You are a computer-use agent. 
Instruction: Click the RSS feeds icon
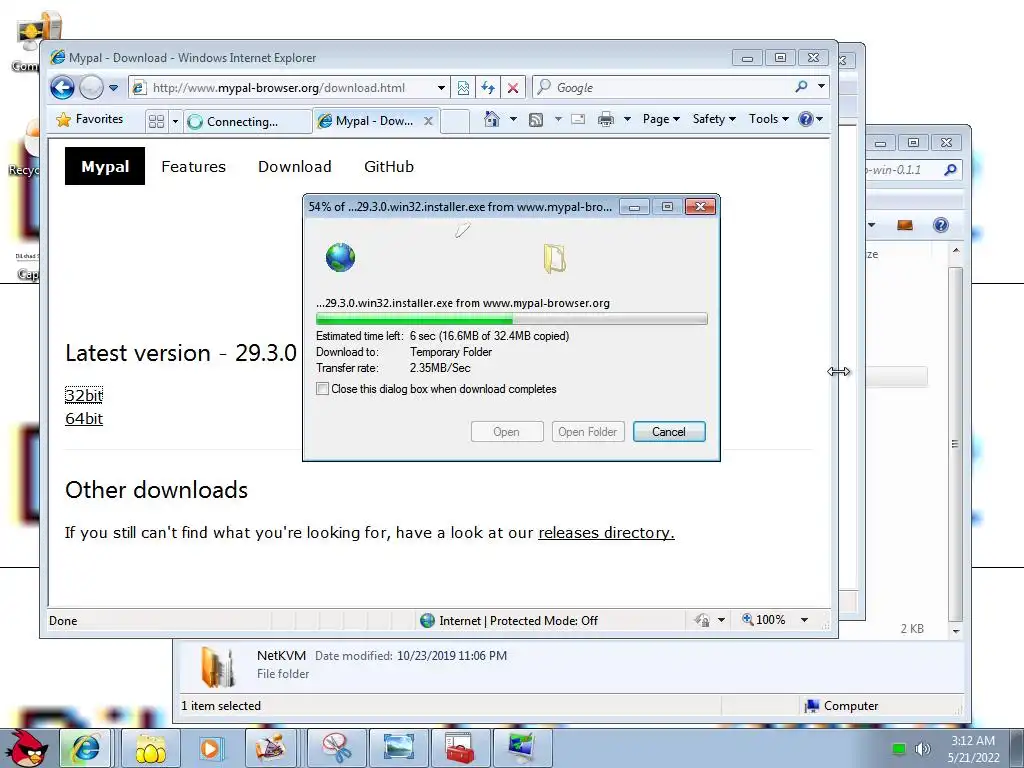click(x=536, y=120)
